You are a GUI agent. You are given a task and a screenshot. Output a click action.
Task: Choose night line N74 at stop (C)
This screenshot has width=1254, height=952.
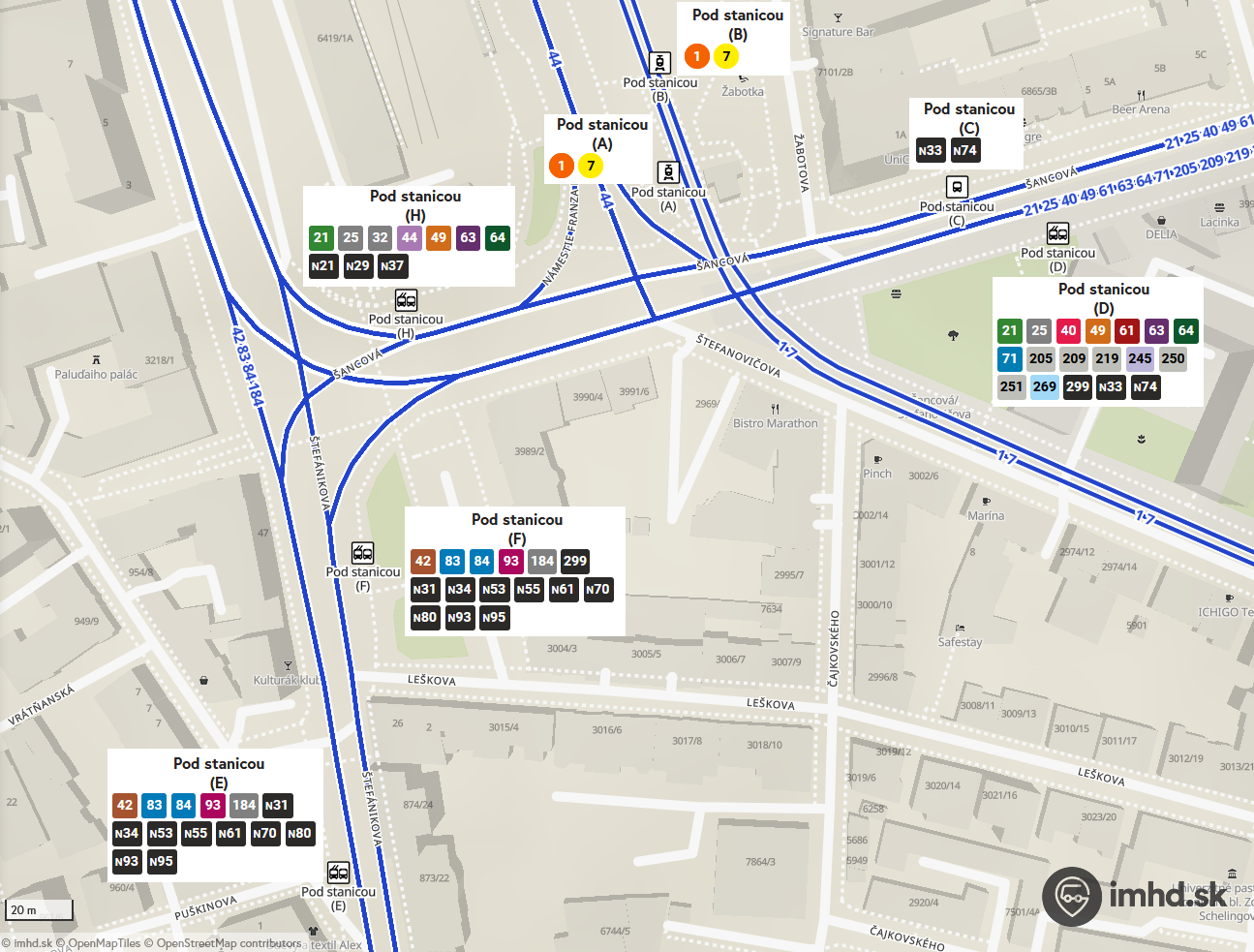[964, 150]
